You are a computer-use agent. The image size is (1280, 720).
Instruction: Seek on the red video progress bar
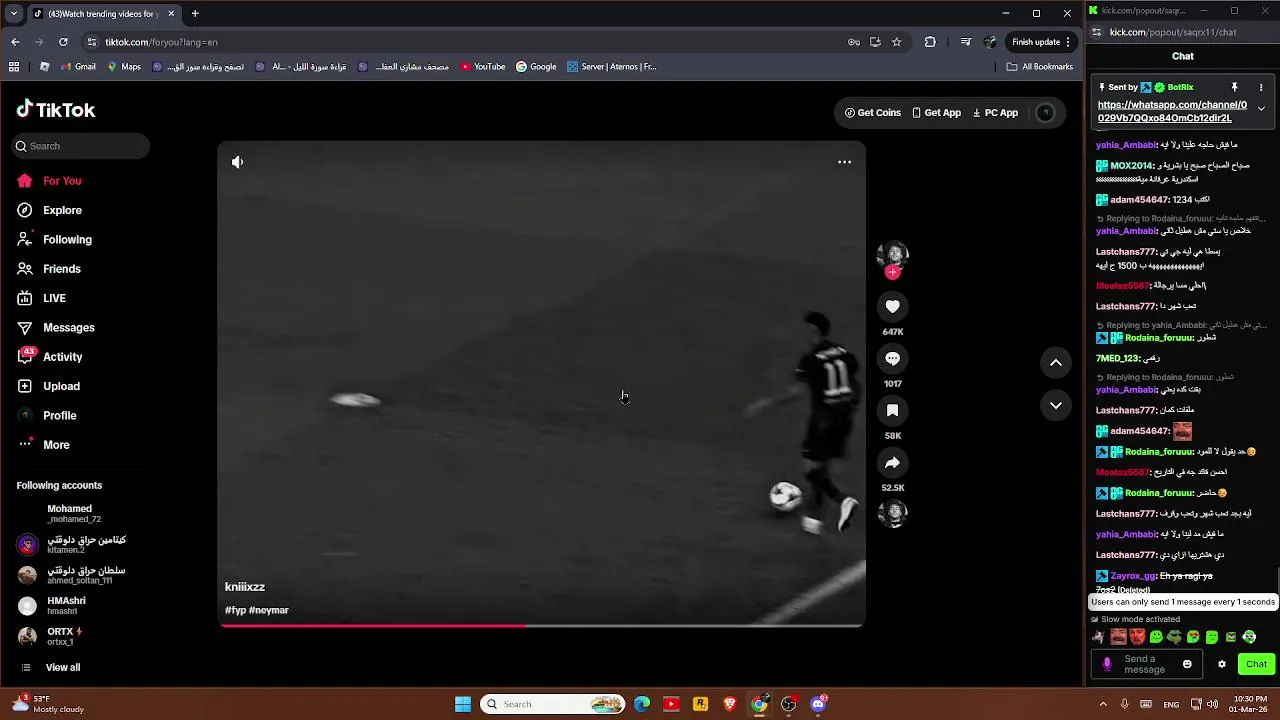[x=541, y=626]
